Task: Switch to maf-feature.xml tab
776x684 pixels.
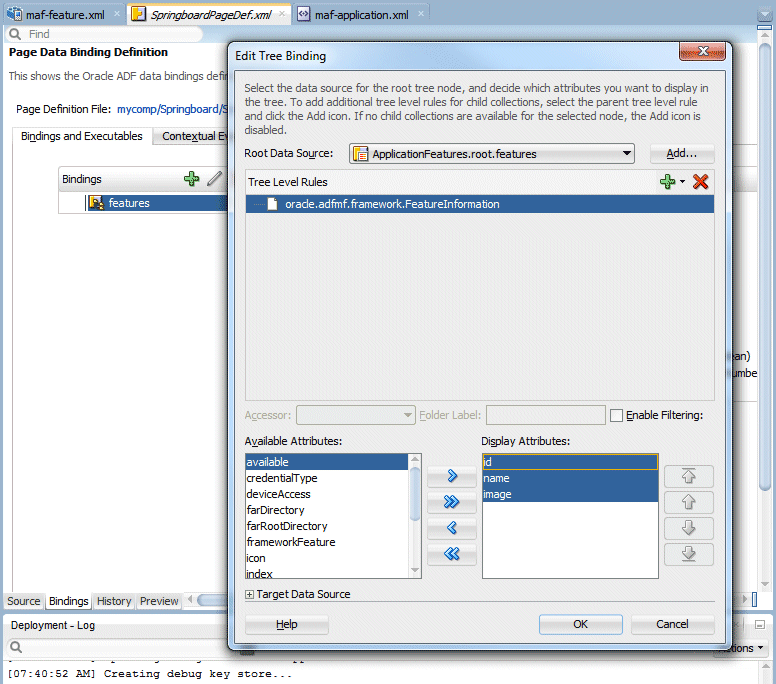Action: tap(64, 15)
